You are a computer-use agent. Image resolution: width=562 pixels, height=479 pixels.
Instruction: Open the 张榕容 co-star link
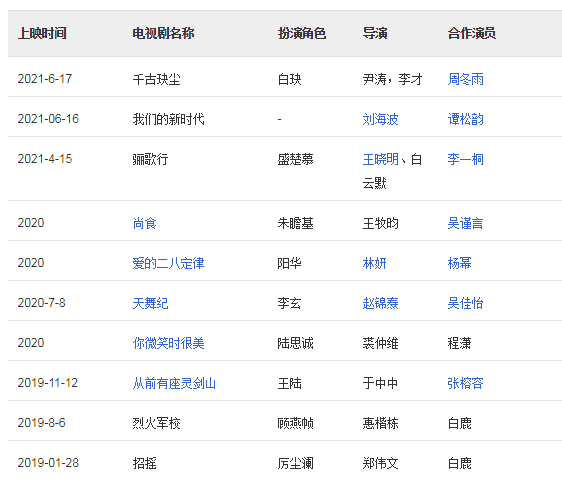coord(465,383)
